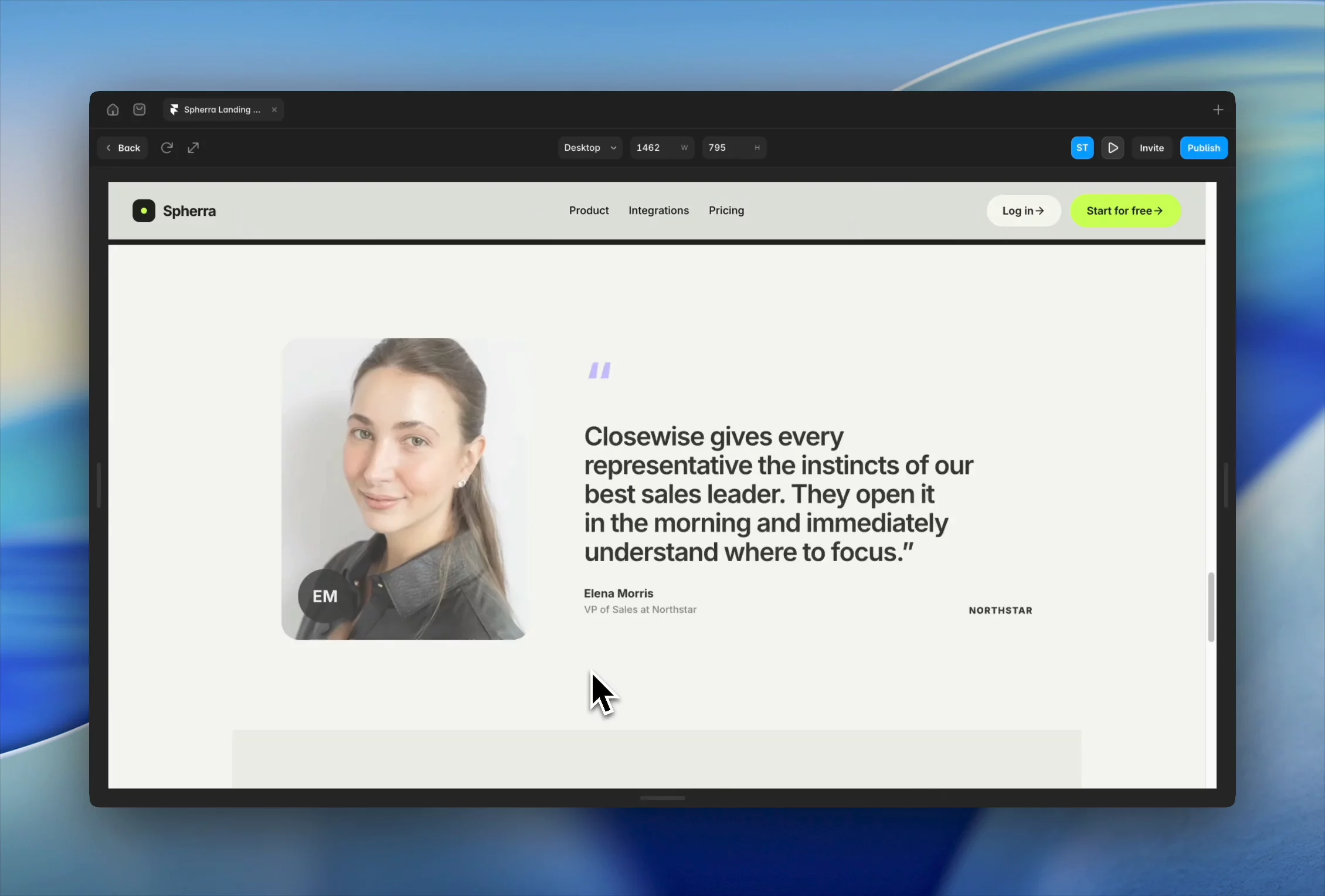Image resolution: width=1325 pixels, height=896 pixels.
Task: Open the ST user avatar
Action: [x=1082, y=148]
